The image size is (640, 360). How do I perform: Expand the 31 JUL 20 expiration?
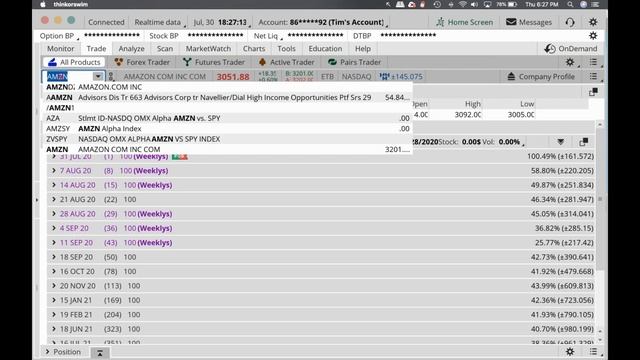click(53, 156)
